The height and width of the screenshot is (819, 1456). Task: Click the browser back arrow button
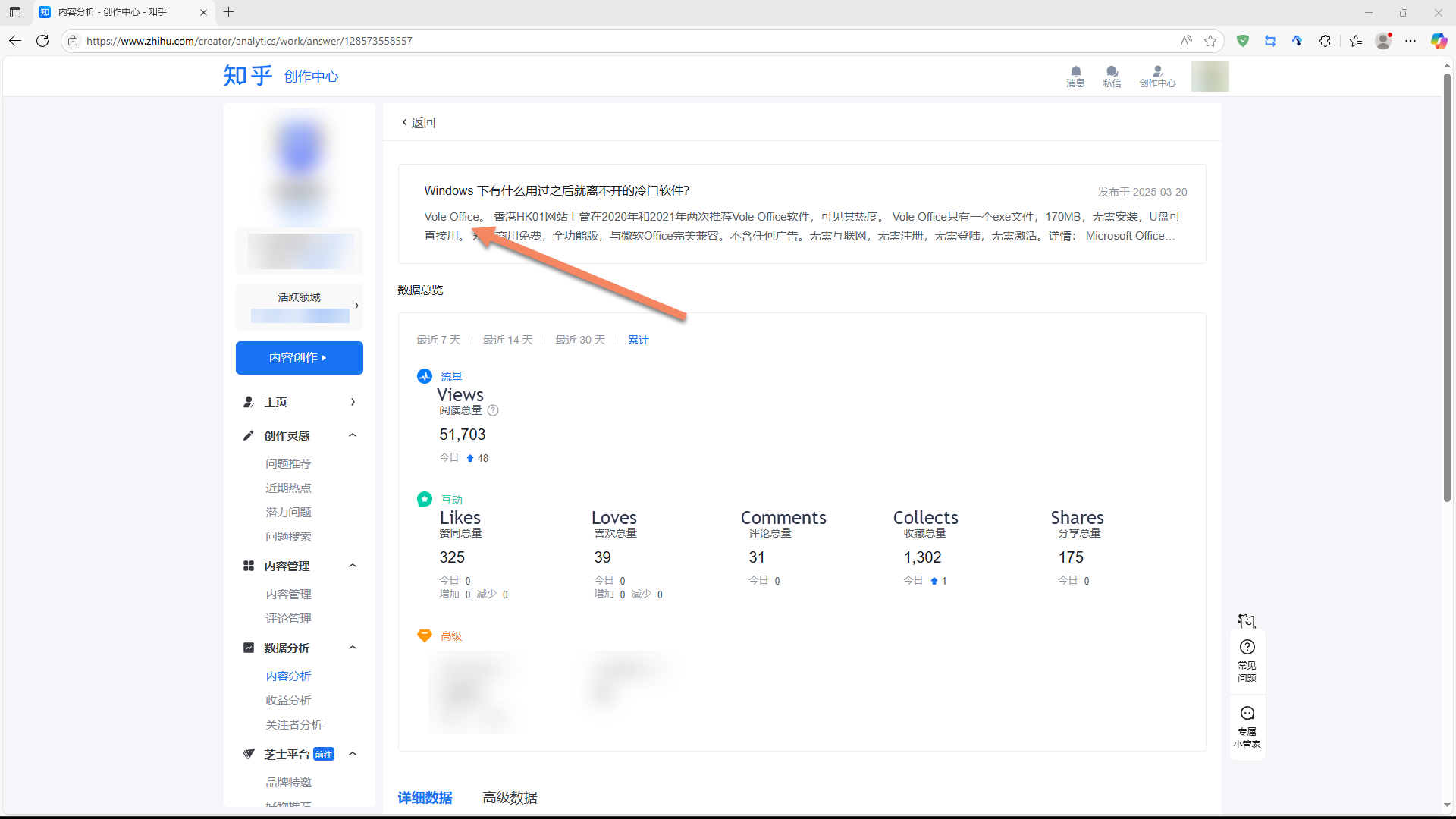15,41
